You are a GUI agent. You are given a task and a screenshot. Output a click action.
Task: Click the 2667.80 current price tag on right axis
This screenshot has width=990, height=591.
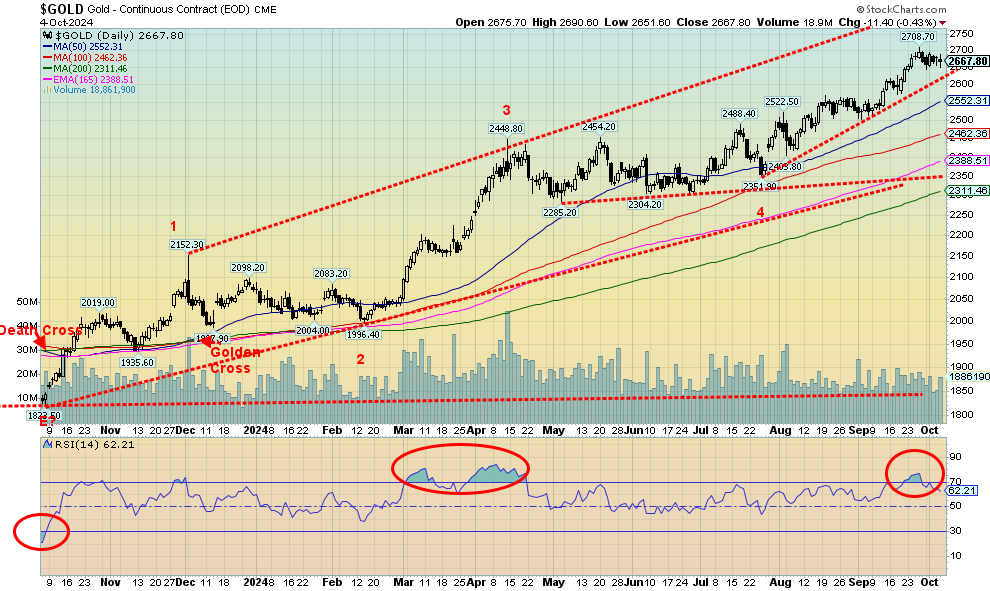coord(966,61)
